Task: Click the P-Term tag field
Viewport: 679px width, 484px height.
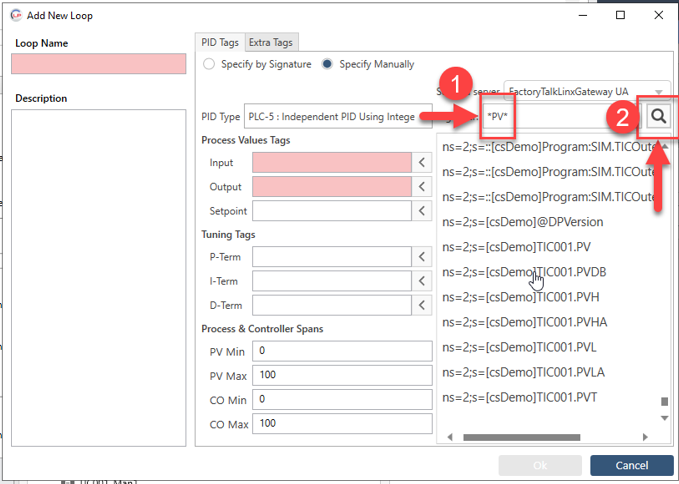Action: point(332,257)
